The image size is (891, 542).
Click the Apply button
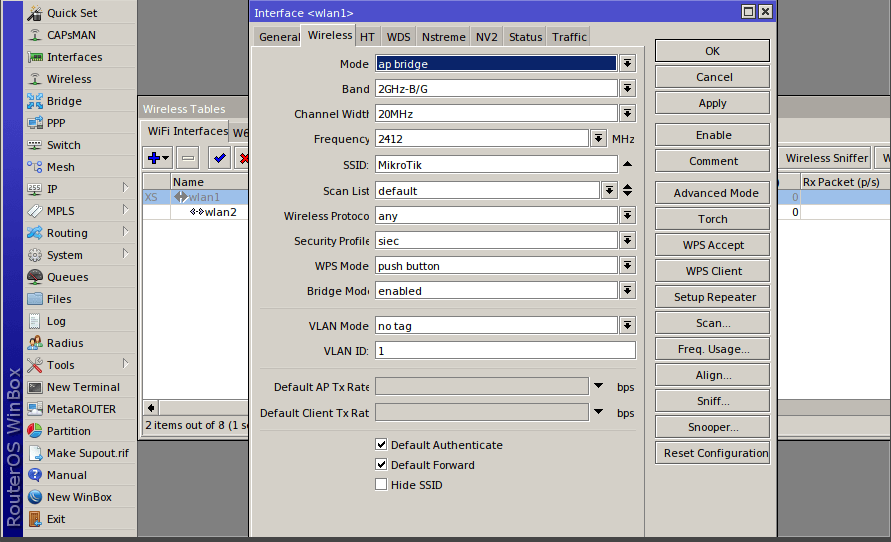click(x=712, y=103)
